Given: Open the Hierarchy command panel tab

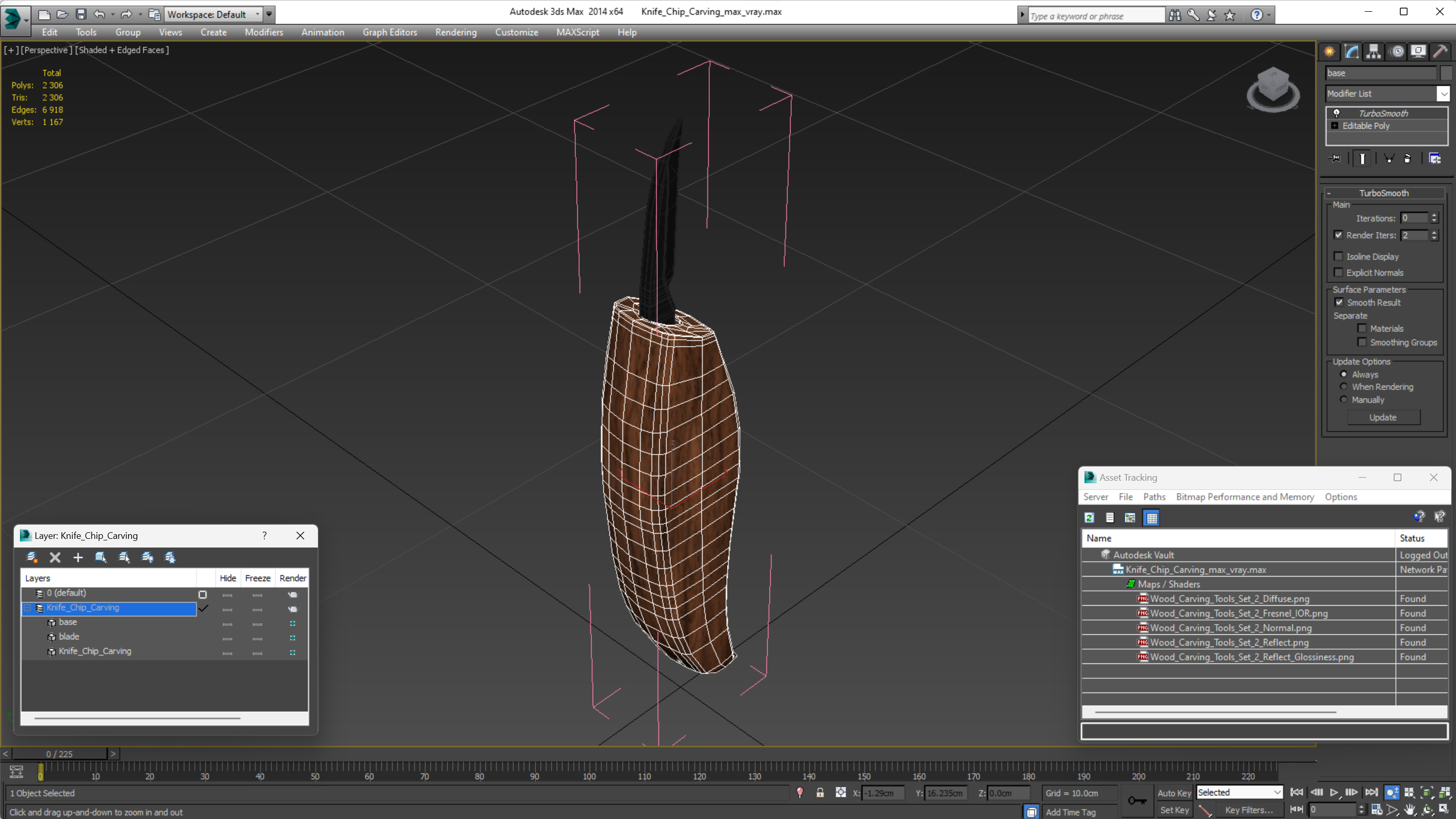Looking at the screenshot, I should [x=1373, y=52].
